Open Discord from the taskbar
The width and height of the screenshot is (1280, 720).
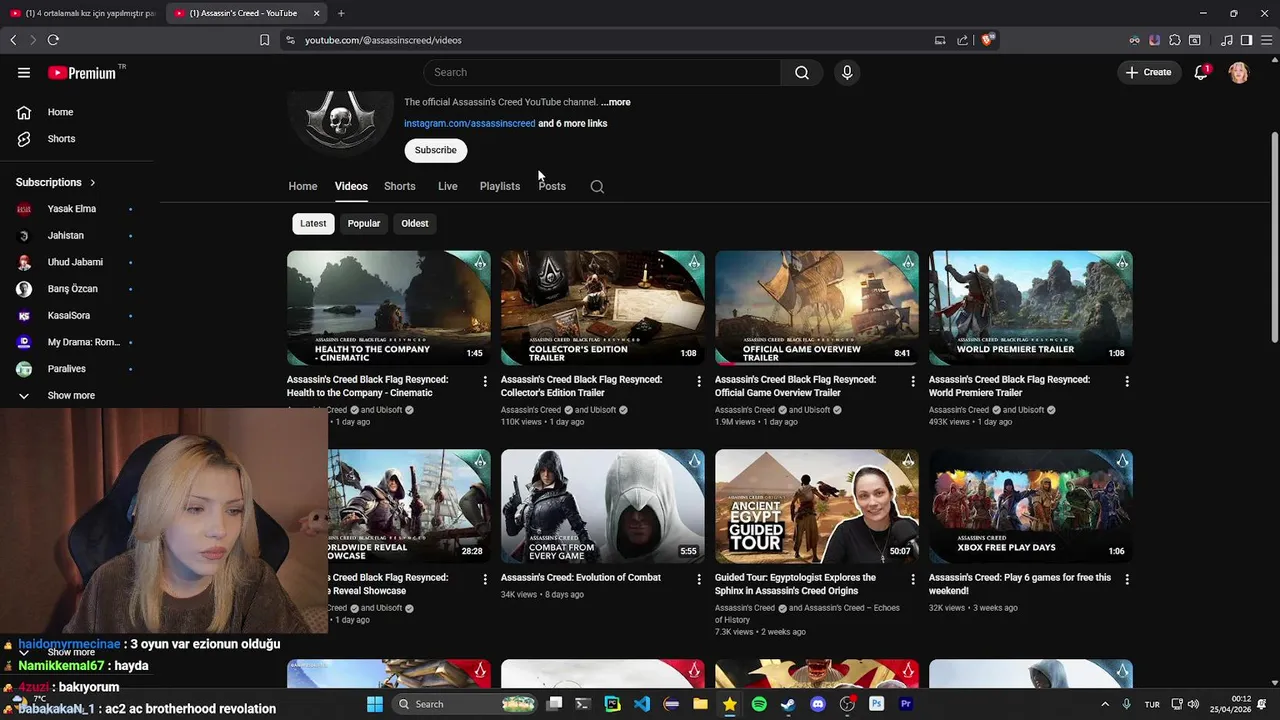point(818,704)
